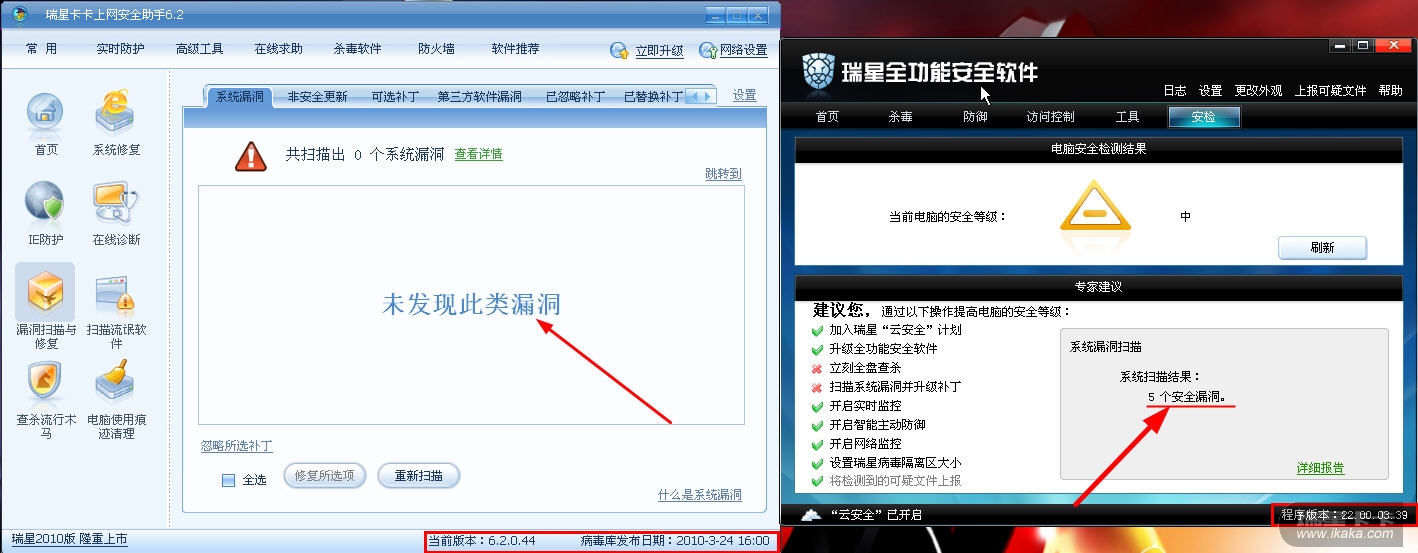
Task: Open 日志 log menu in Rising window
Action: (1175, 90)
